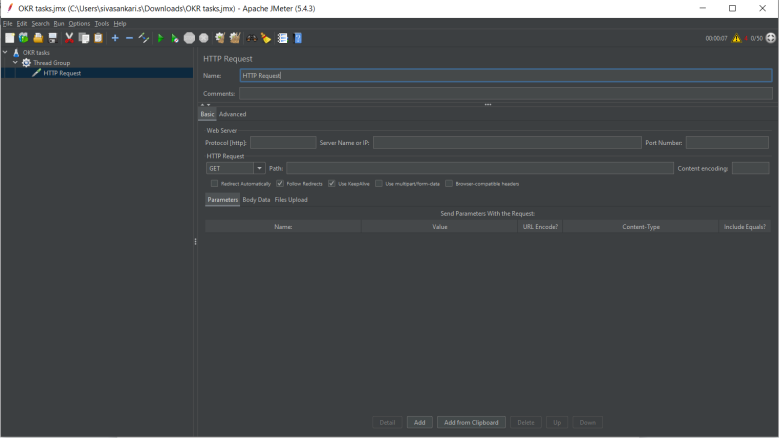
Task: Open the Options menu
Action: point(79,23)
